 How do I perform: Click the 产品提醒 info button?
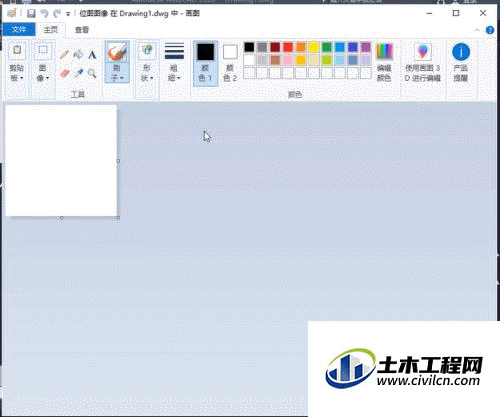click(x=461, y=62)
